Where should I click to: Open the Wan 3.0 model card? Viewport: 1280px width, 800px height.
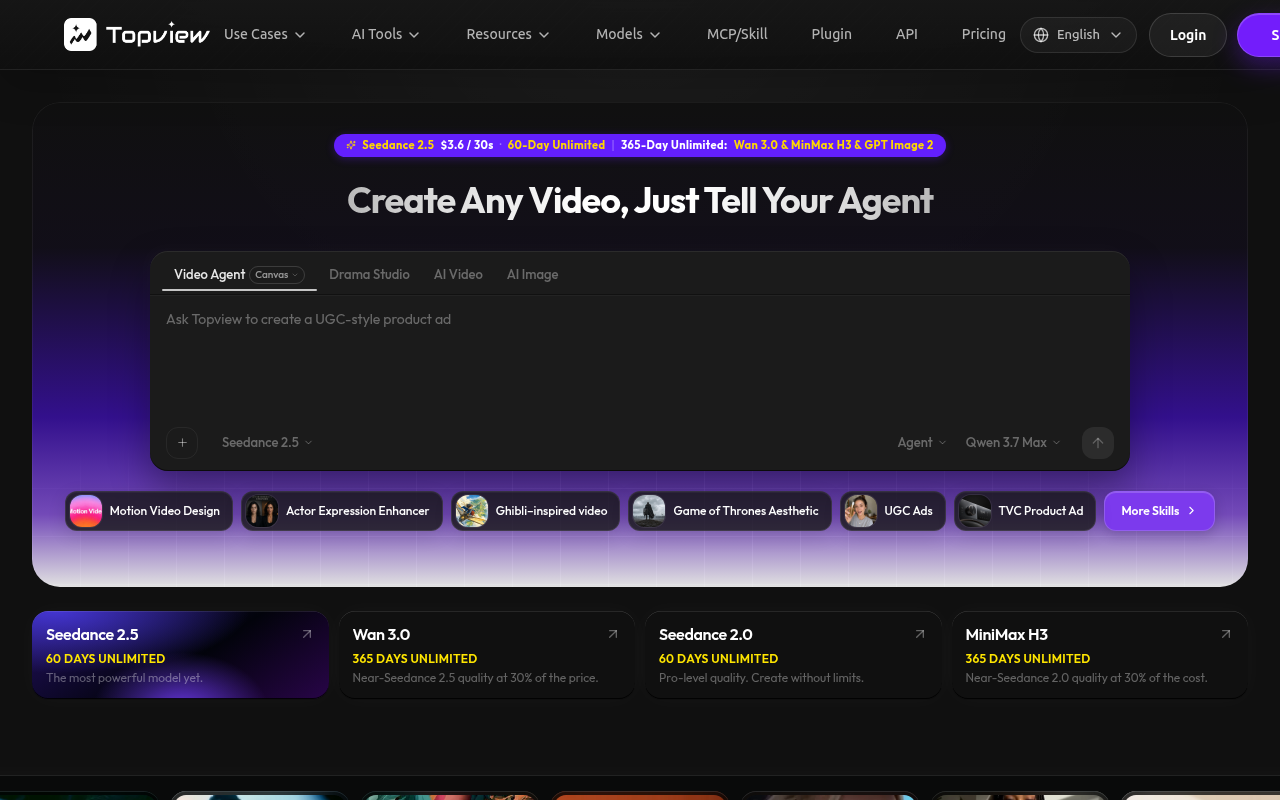click(x=487, y=655)
